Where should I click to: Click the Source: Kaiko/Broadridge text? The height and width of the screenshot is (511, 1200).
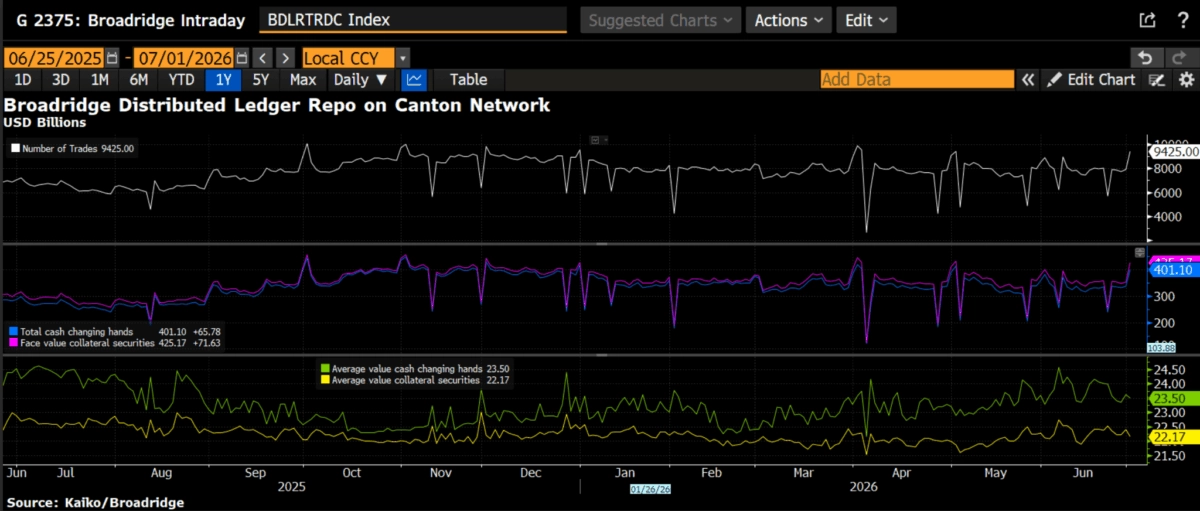[95, 503]
